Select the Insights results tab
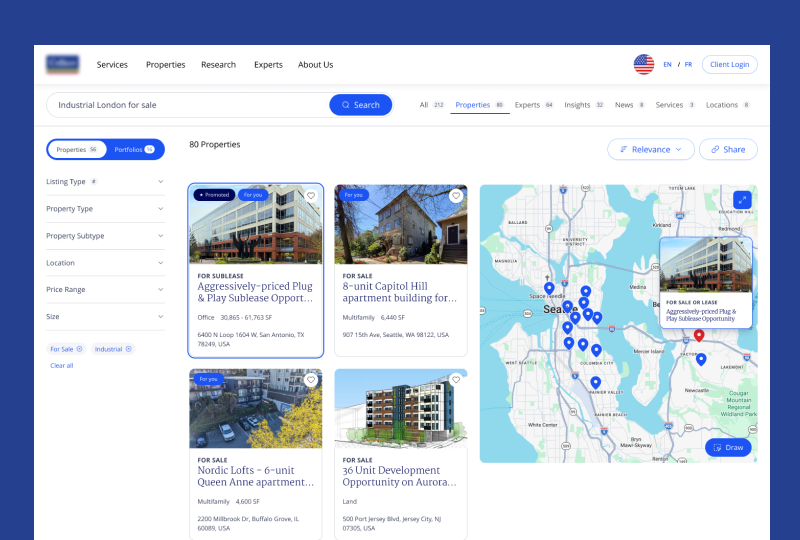 click(x=584, y=105)
